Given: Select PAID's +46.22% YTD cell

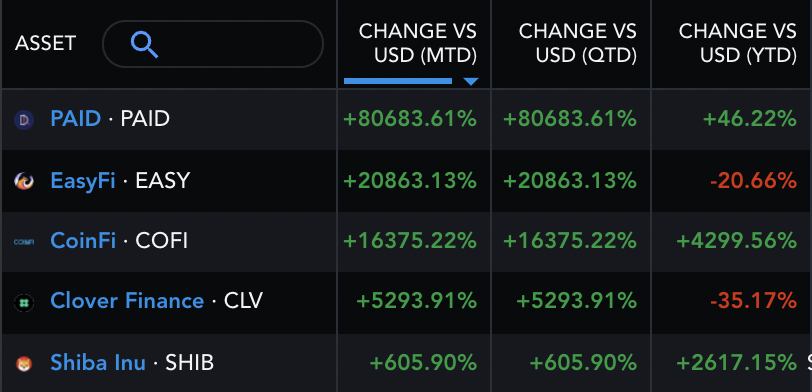Looking at the screenshot, I should 749,119.
